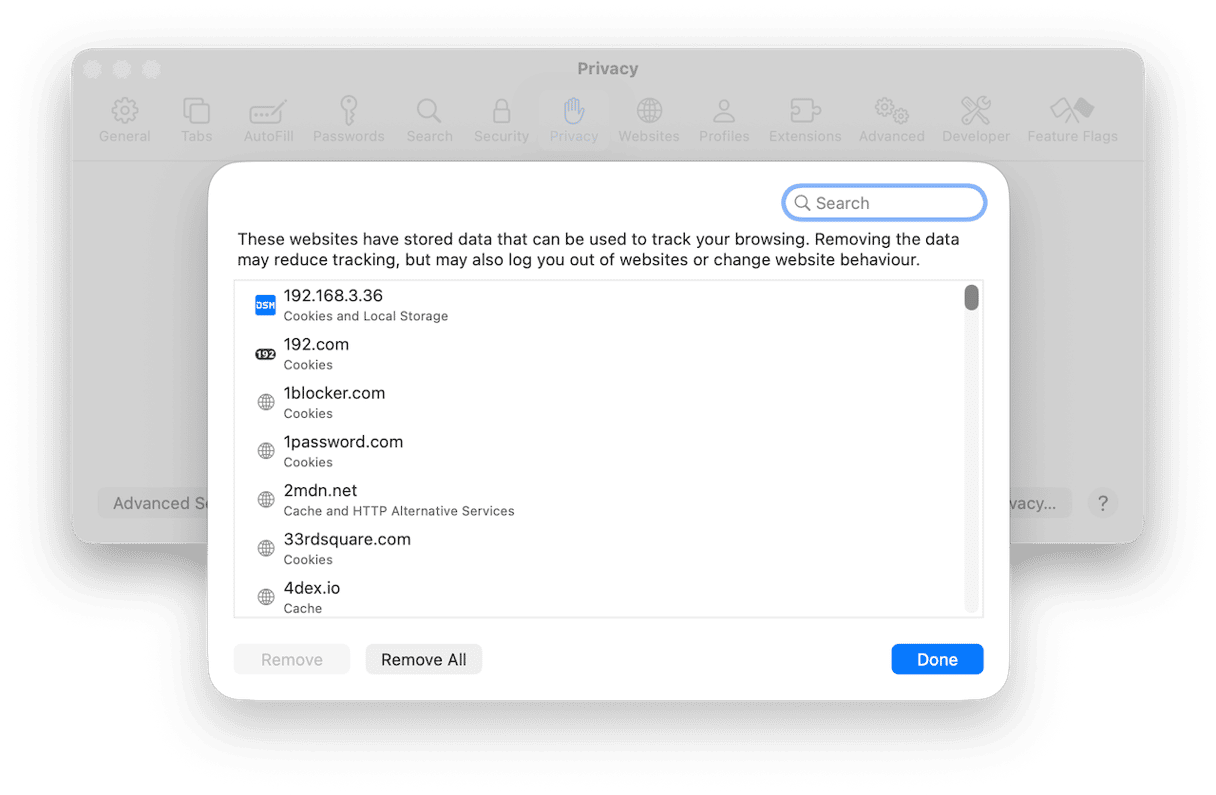Open the General settings gear icon

[124, 111]
